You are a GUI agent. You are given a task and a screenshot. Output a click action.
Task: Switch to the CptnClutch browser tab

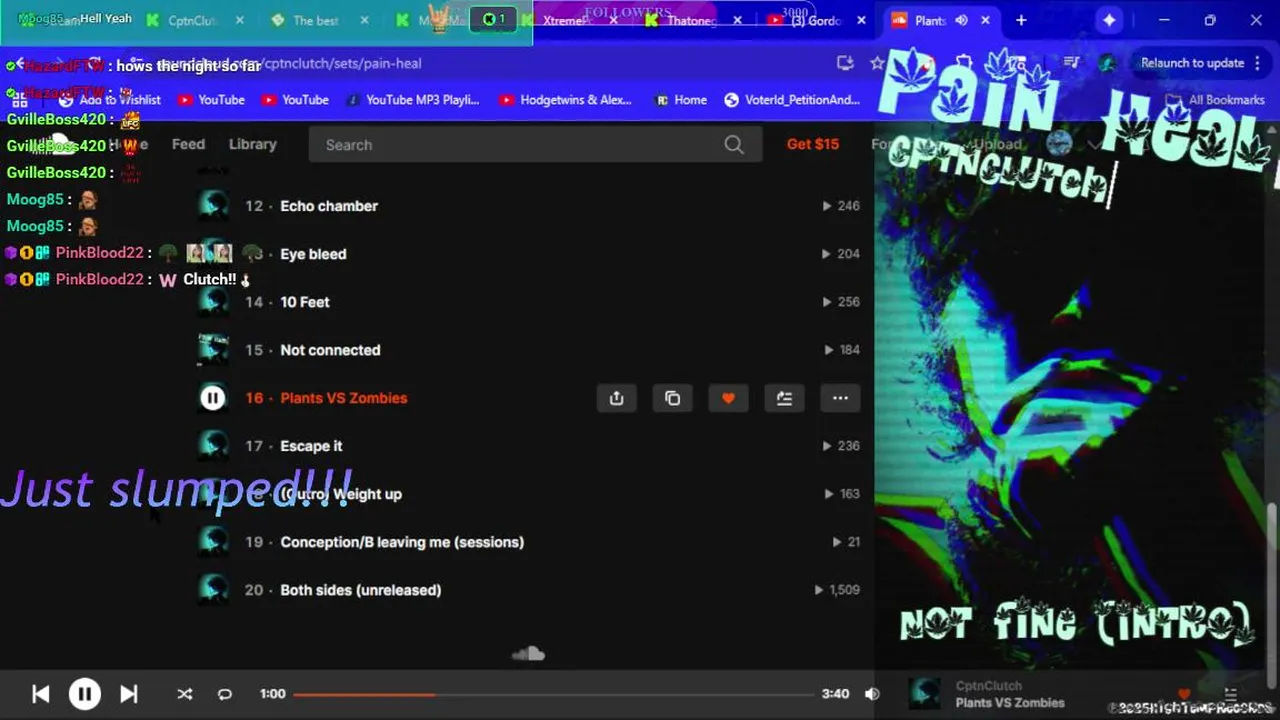(x=192, y=20)
